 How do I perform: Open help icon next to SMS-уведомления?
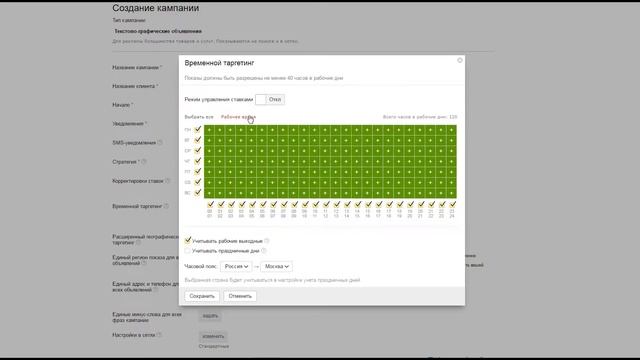pos(160,142)
